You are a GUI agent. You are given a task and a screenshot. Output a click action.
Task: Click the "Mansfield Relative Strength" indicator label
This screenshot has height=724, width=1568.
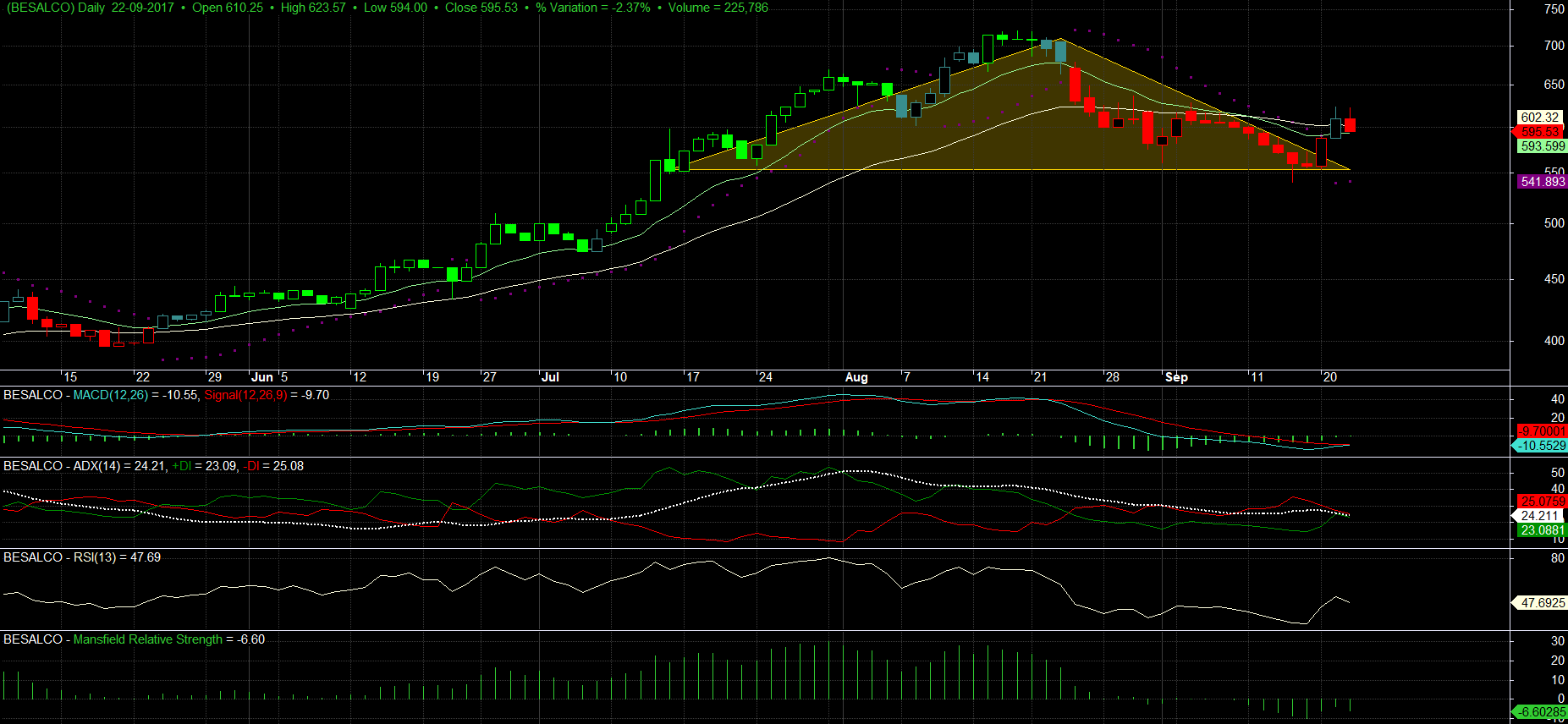point(148,639)
